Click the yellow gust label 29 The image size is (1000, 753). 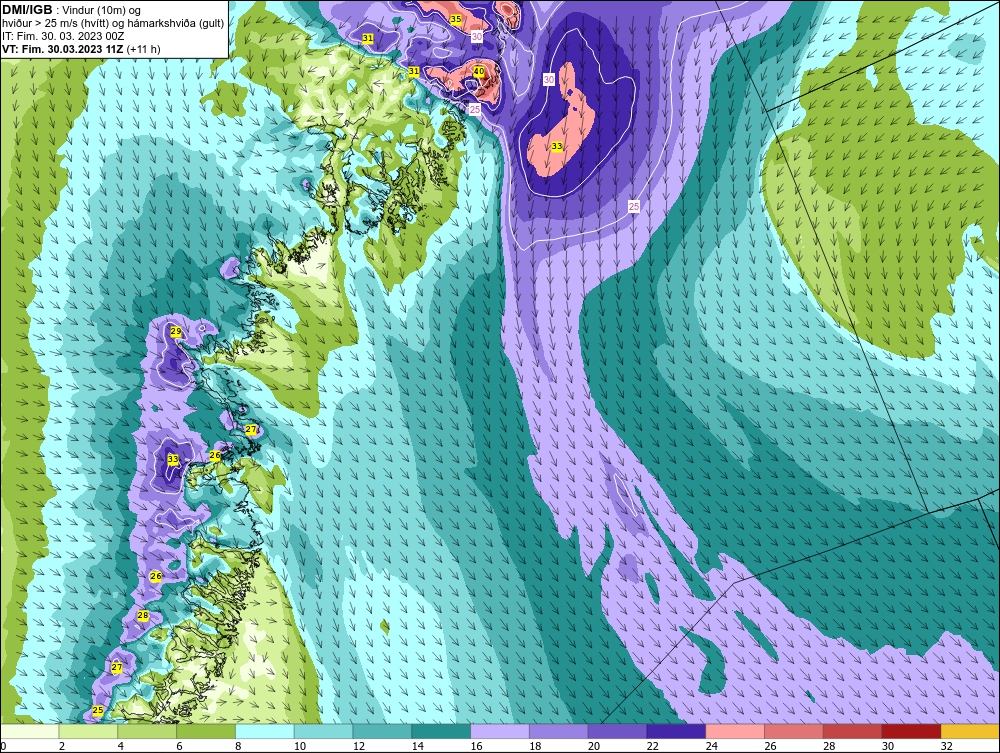(176, 331)
